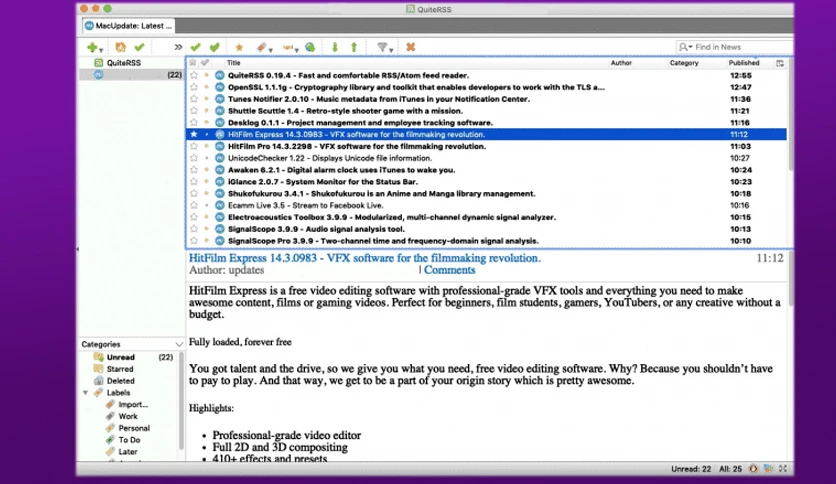Click the green plus Add feed icon
Image resolution: width=836 pixels, height=484 pixels.
tap(92, 47)
